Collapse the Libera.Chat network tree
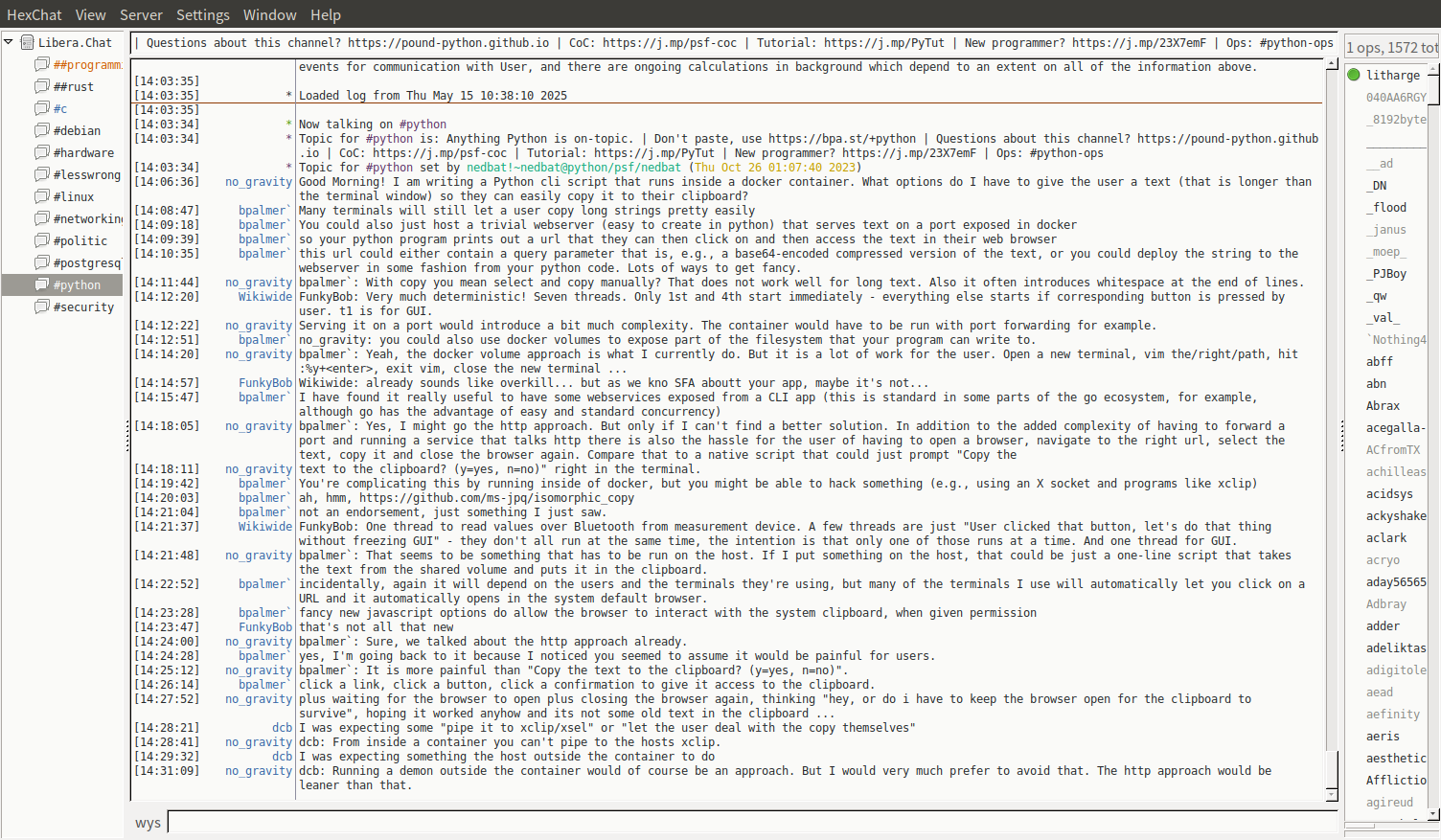Image resolution: width=1441 pixels, height=840 pixels. (x=9, y=42)
